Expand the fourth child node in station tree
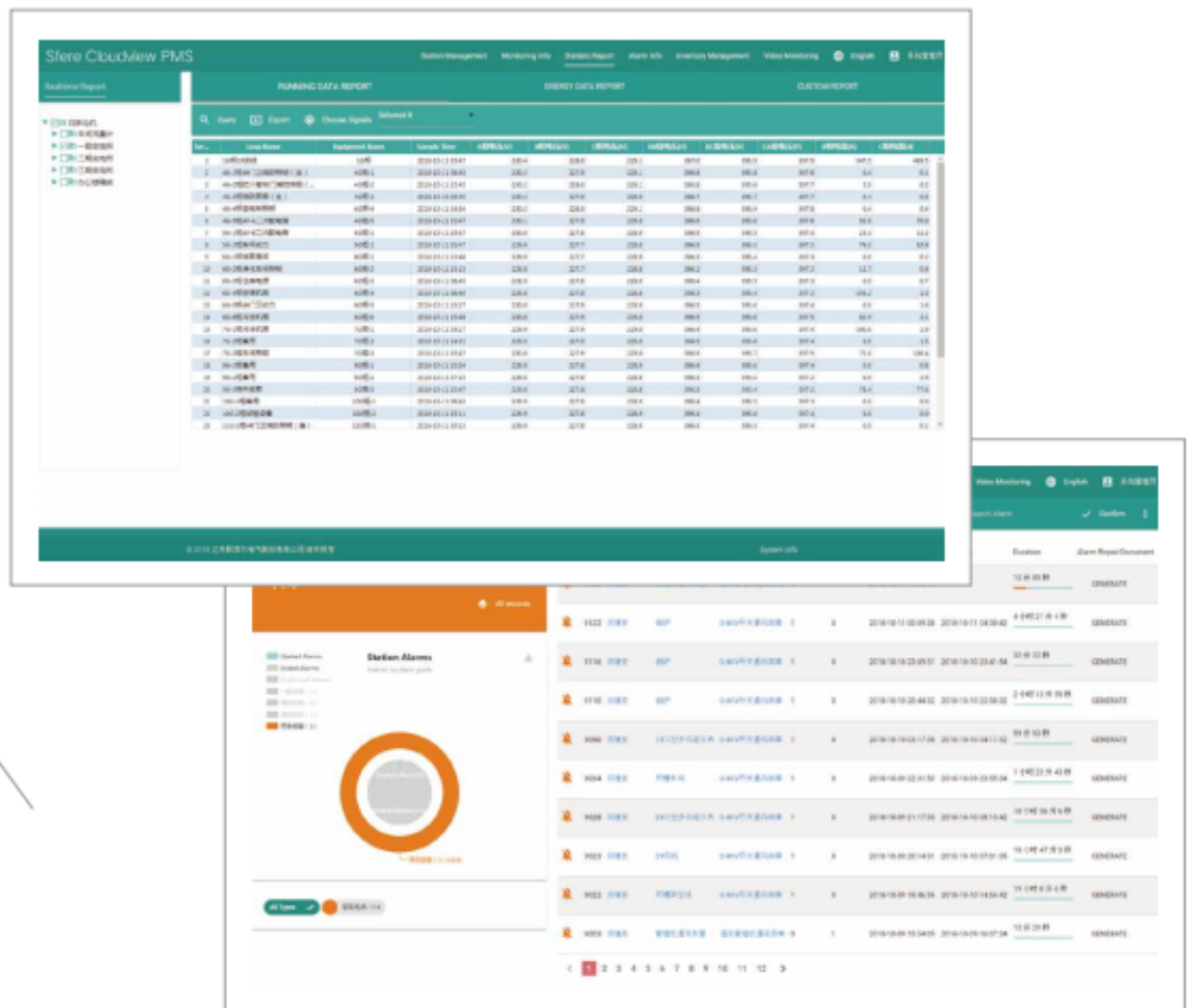Screen dimensions: 1193x1008 pyautogui.click(x=54, y=170)
